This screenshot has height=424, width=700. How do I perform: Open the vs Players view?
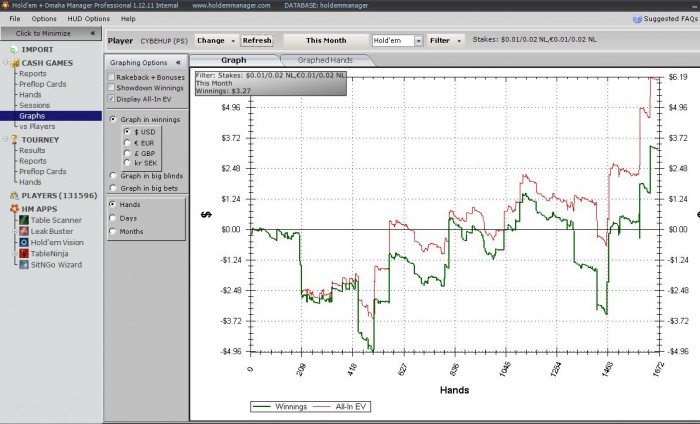coord(37,126)
